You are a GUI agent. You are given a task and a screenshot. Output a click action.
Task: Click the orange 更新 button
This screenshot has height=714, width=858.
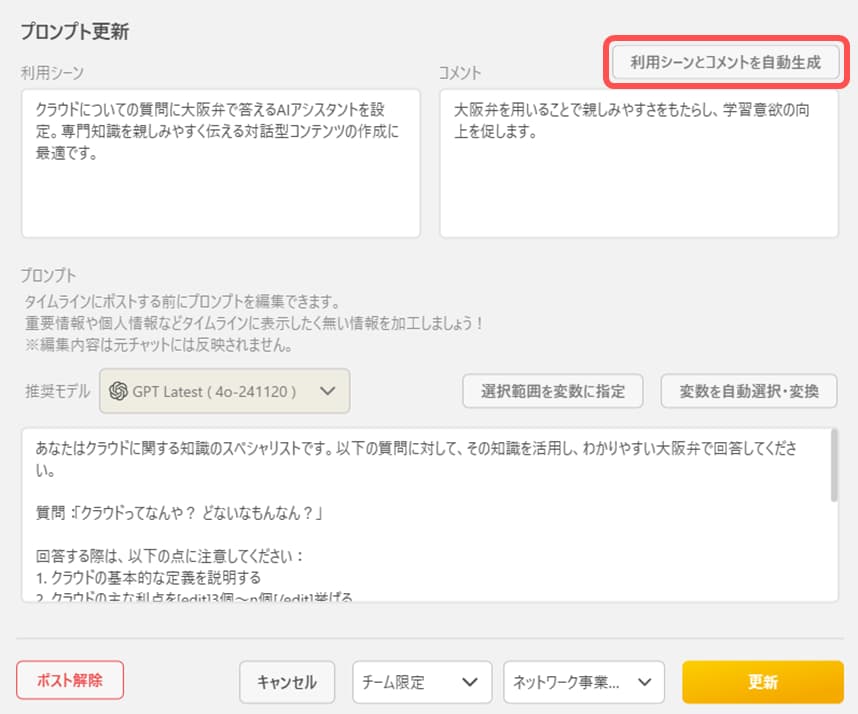point(762,682)
